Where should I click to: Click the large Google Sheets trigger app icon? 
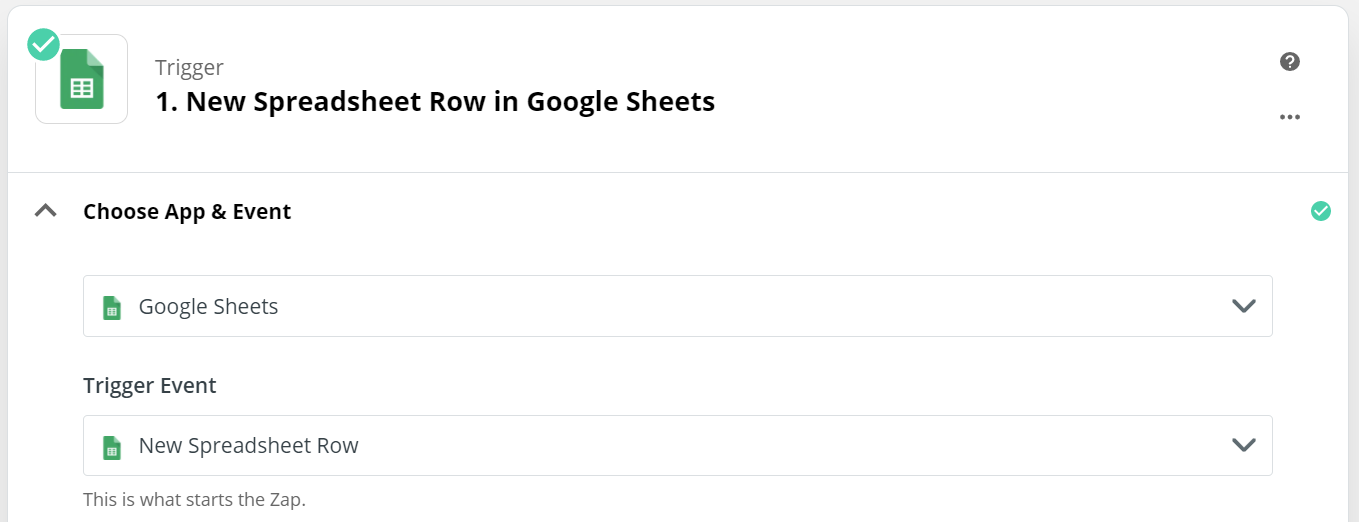[82, 79]
